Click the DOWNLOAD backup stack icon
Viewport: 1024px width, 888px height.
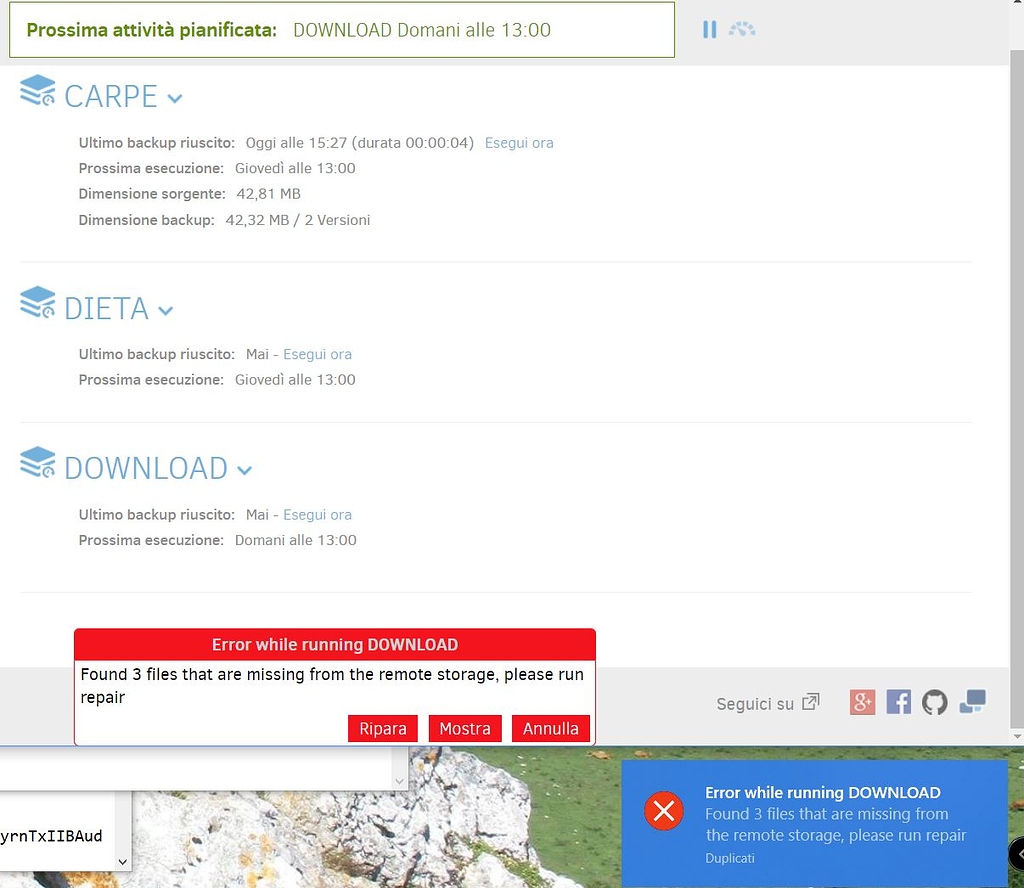tap(37, 462)
